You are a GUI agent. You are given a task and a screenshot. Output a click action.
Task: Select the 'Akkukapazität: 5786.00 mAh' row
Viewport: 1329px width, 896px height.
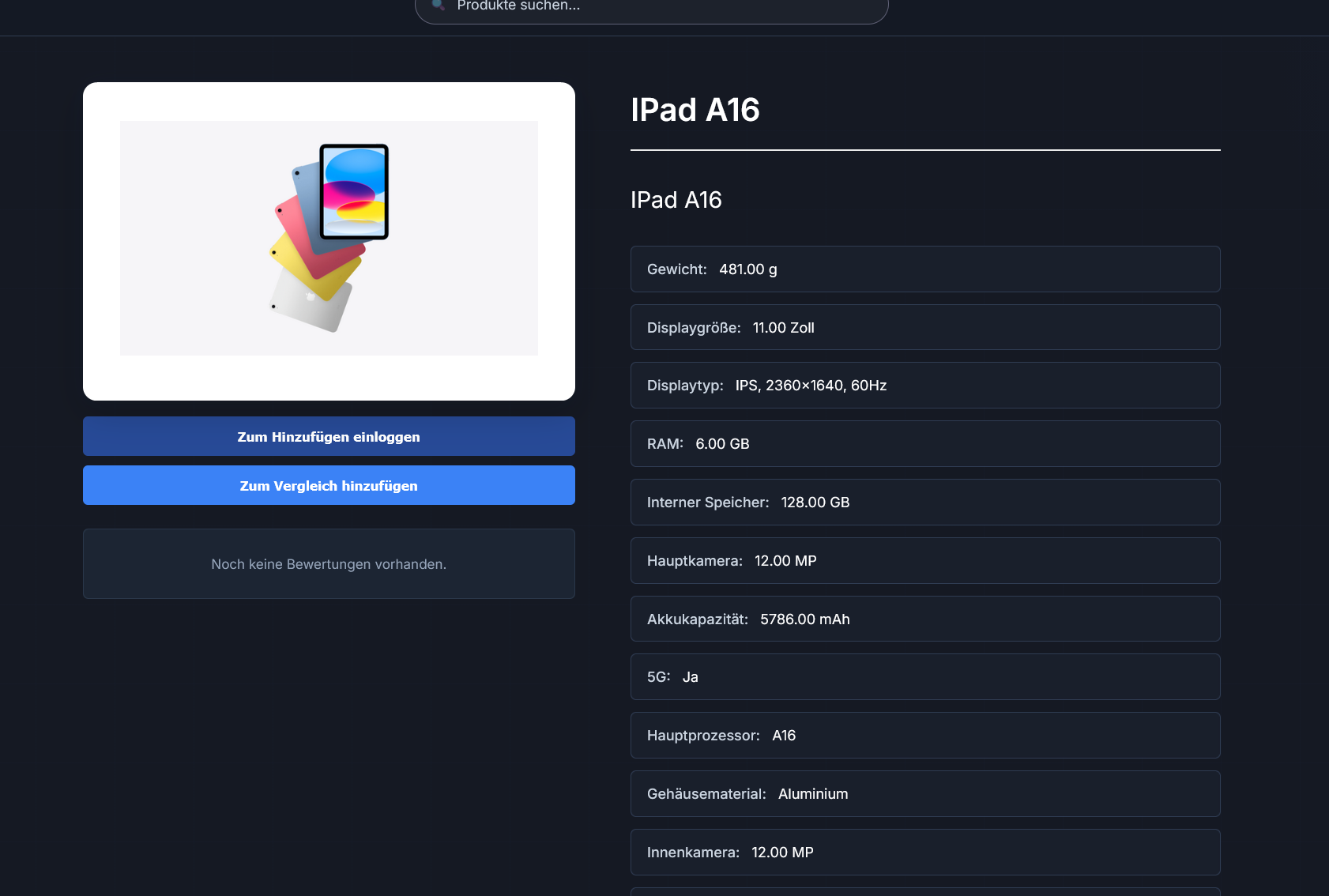click(x=925, y=619)
